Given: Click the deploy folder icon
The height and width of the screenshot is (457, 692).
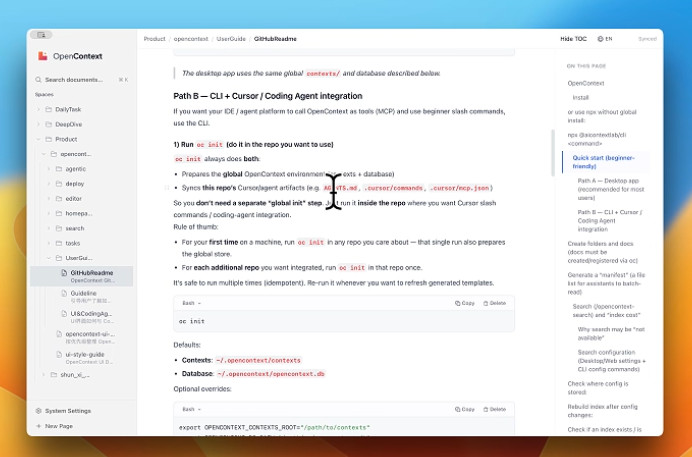Looking at the screenshot, I should tap(59, 184).
